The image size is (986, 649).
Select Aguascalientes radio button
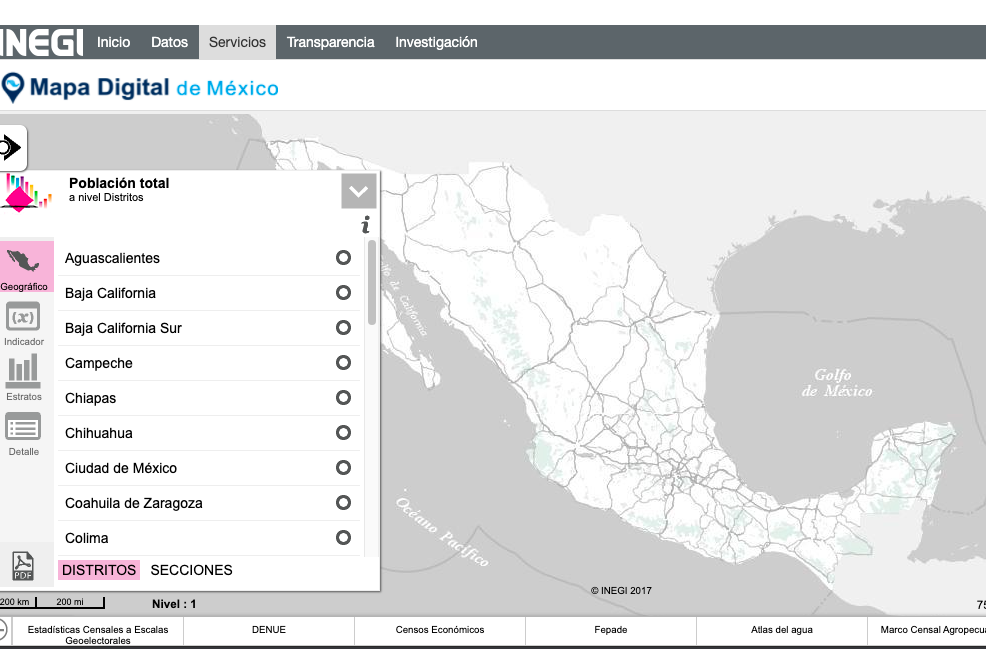pos(343,258)
